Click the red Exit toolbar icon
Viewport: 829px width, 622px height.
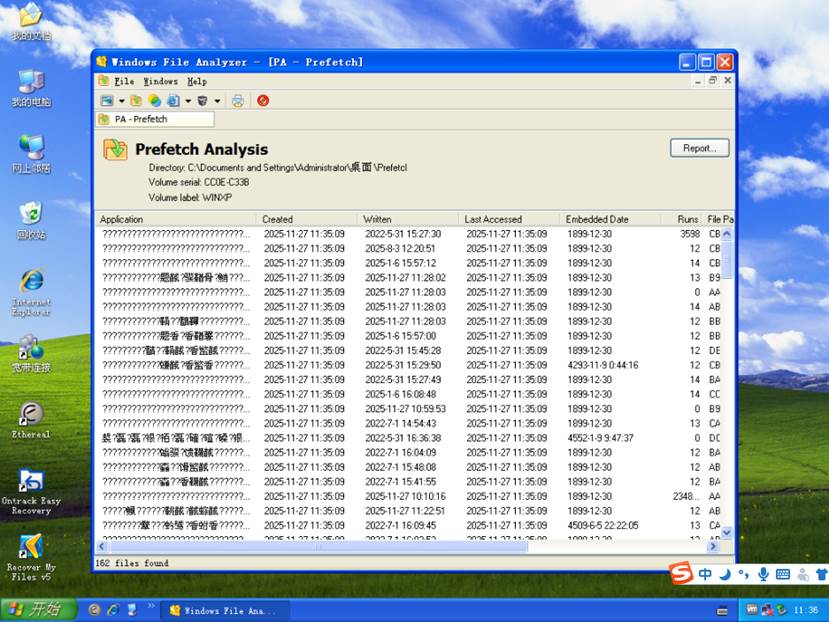point(263,100)
